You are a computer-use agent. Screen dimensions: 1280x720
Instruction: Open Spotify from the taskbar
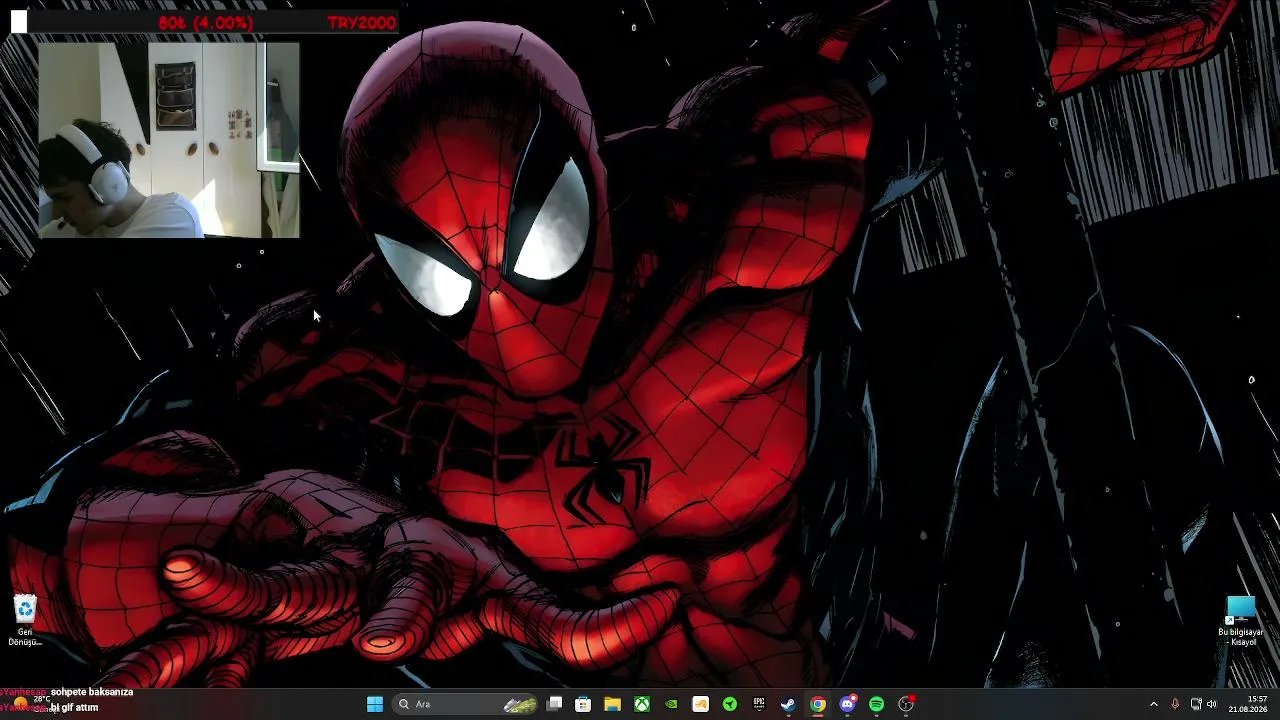tap(877, 704)
